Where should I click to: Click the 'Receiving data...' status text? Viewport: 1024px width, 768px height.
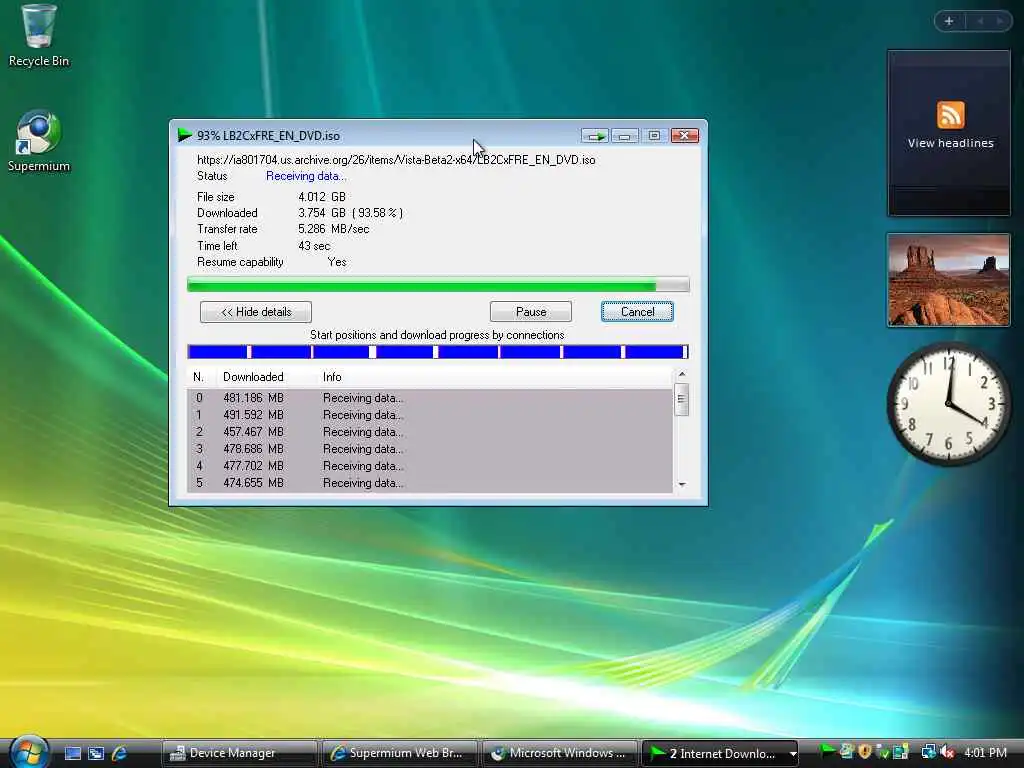pos(306,176)
